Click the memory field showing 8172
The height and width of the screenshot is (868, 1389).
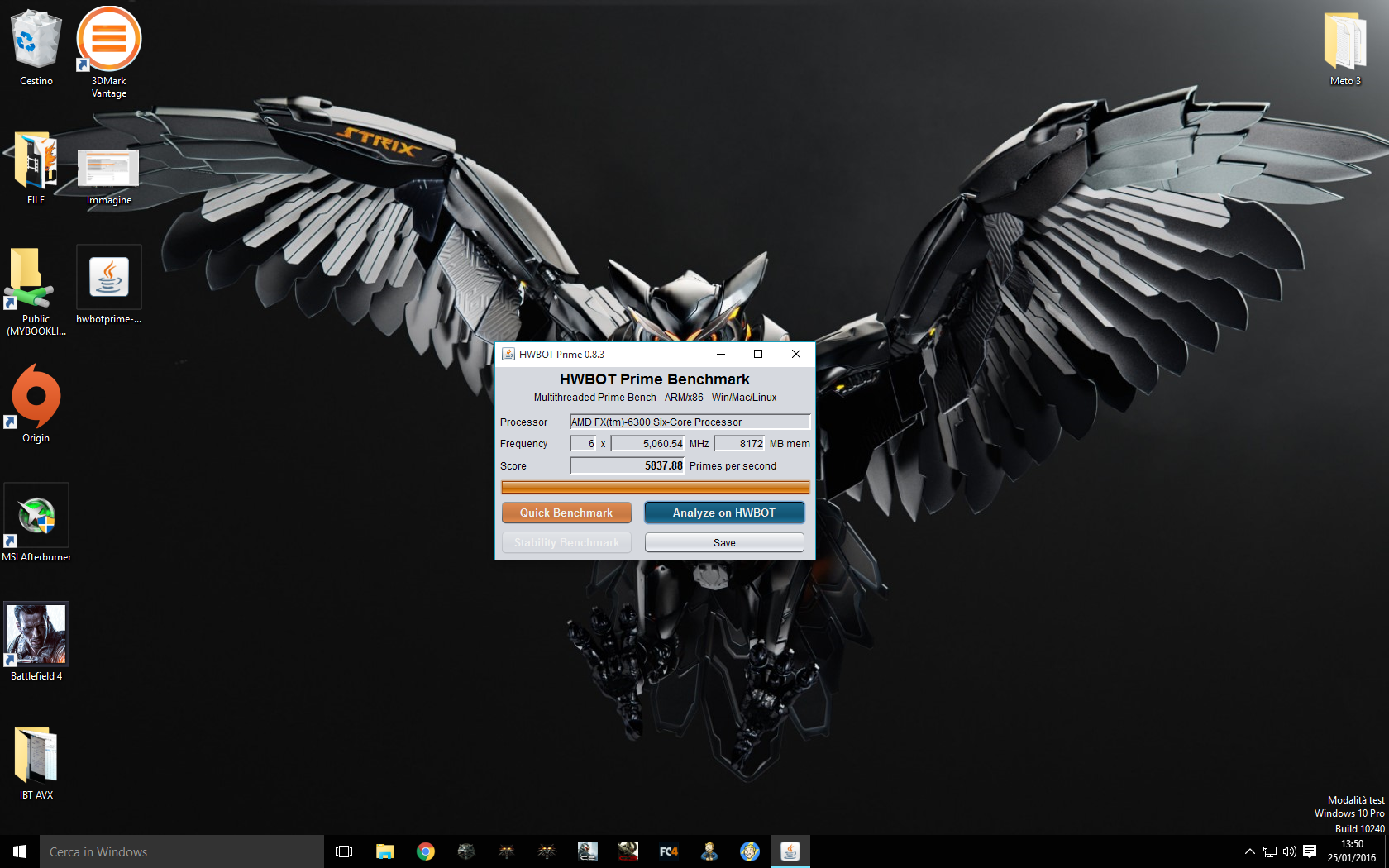point(739,444)
